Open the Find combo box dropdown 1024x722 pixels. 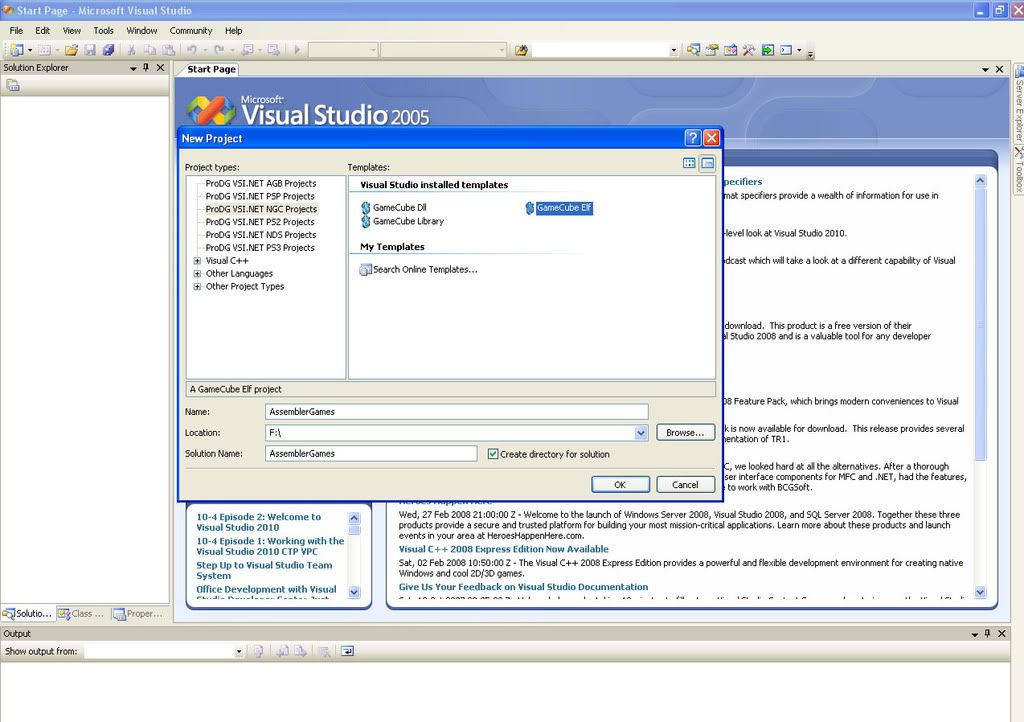(673, 50)
